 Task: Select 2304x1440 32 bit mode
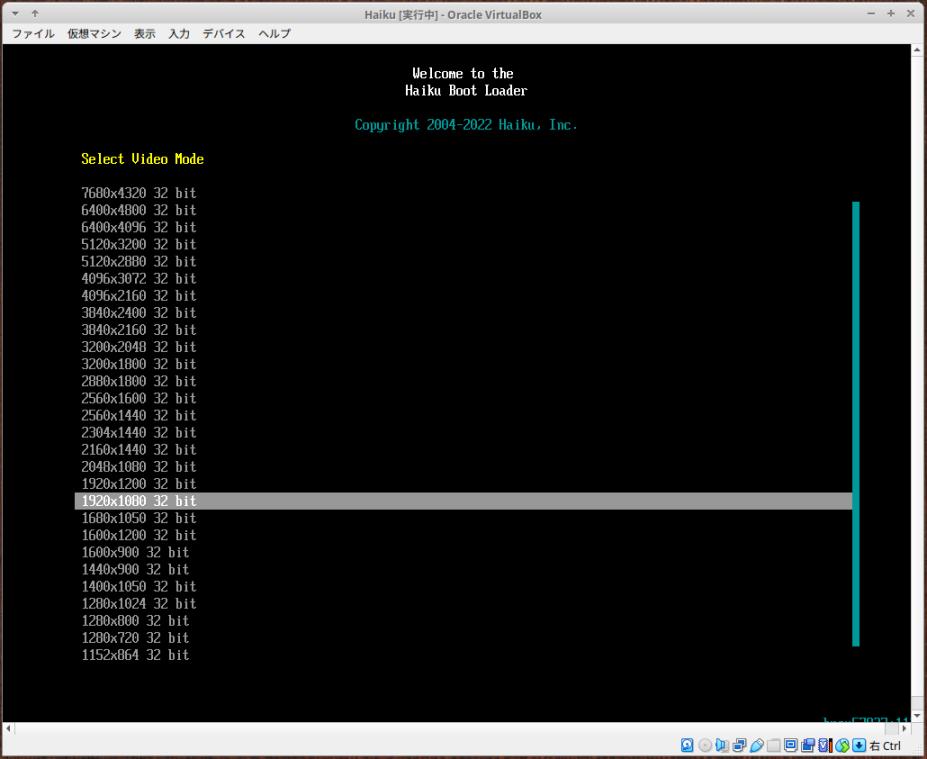(138, 433)
